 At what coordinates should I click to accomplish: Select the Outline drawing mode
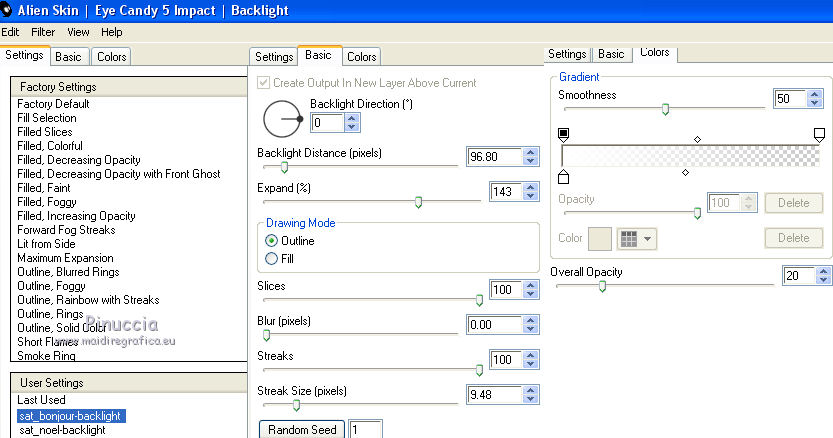point(271,241)
